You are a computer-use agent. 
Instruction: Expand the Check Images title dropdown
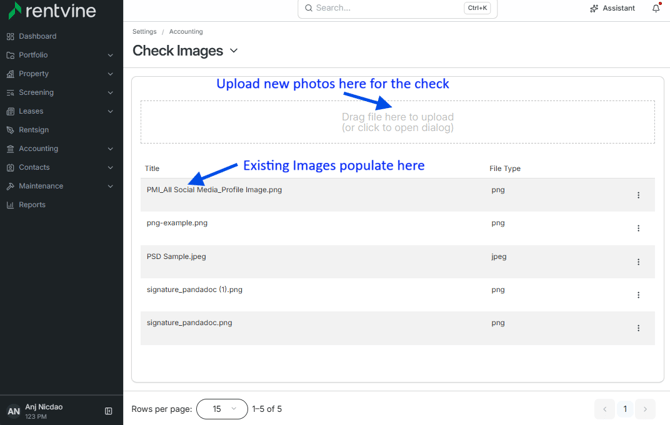tap(234, 50)
